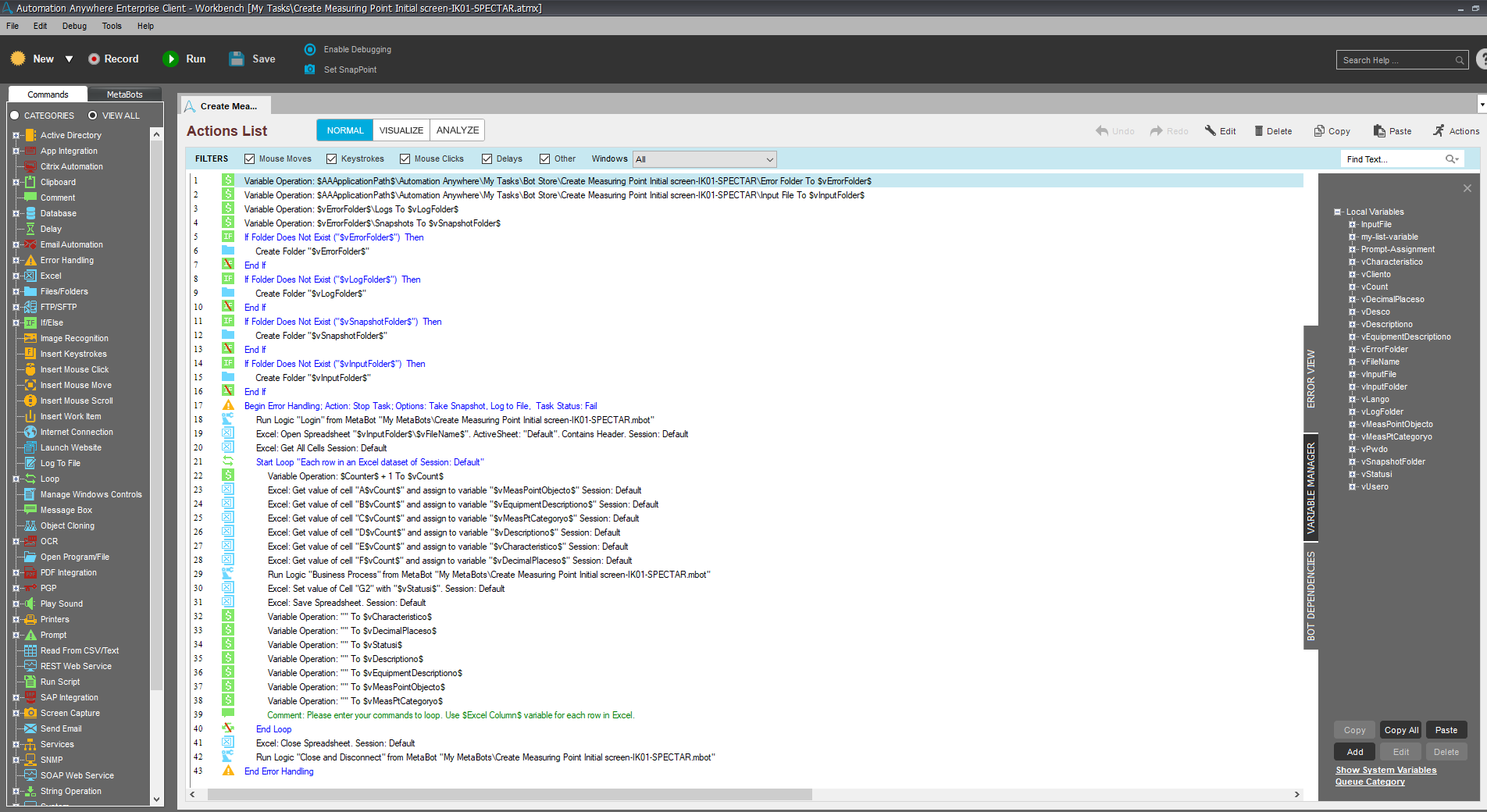Viewport: 1487px width, 812px height.
Task: Click the Record icon in toolbar
Action: (94, 59)
